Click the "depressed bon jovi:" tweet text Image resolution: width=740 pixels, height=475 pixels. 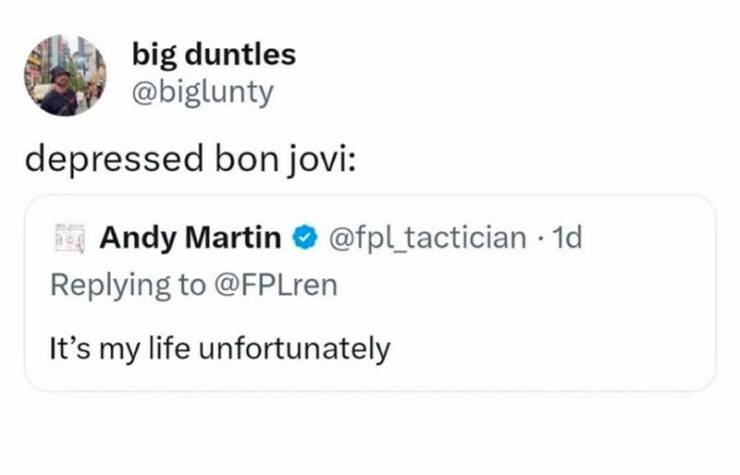pos(188,160)
